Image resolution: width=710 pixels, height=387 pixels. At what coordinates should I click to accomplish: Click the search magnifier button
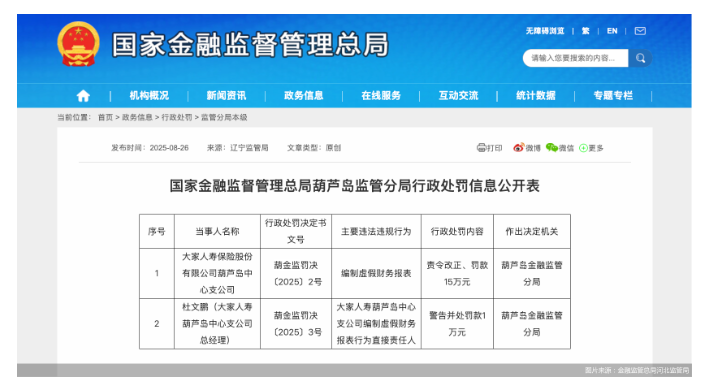point(640,58)
